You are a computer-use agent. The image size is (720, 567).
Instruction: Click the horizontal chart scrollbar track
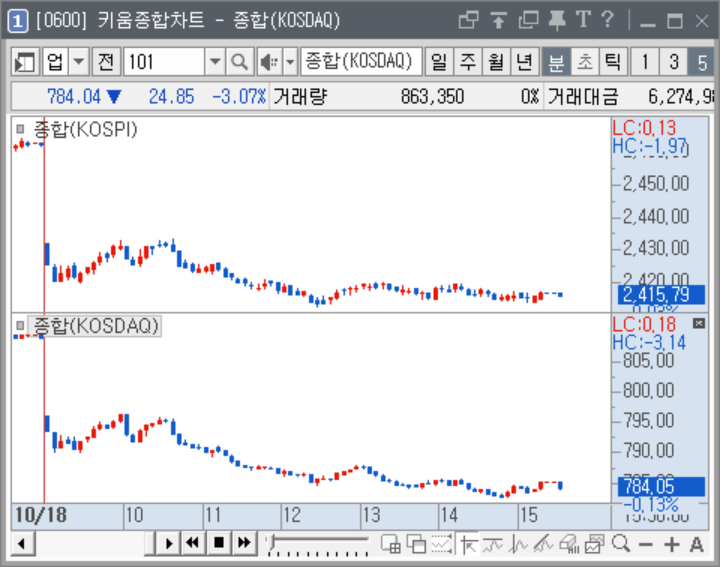click(x=90, y=544)
